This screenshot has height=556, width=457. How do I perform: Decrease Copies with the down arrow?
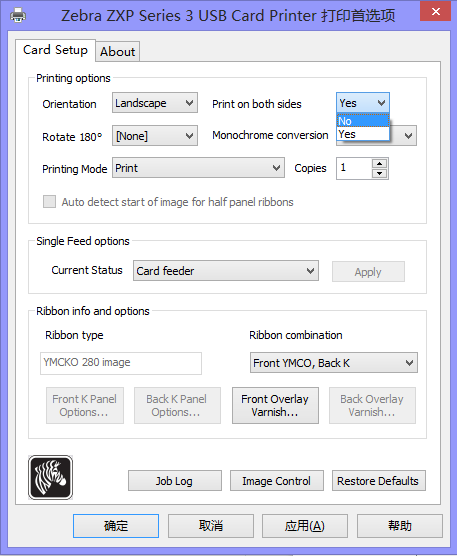coord(379,173)
